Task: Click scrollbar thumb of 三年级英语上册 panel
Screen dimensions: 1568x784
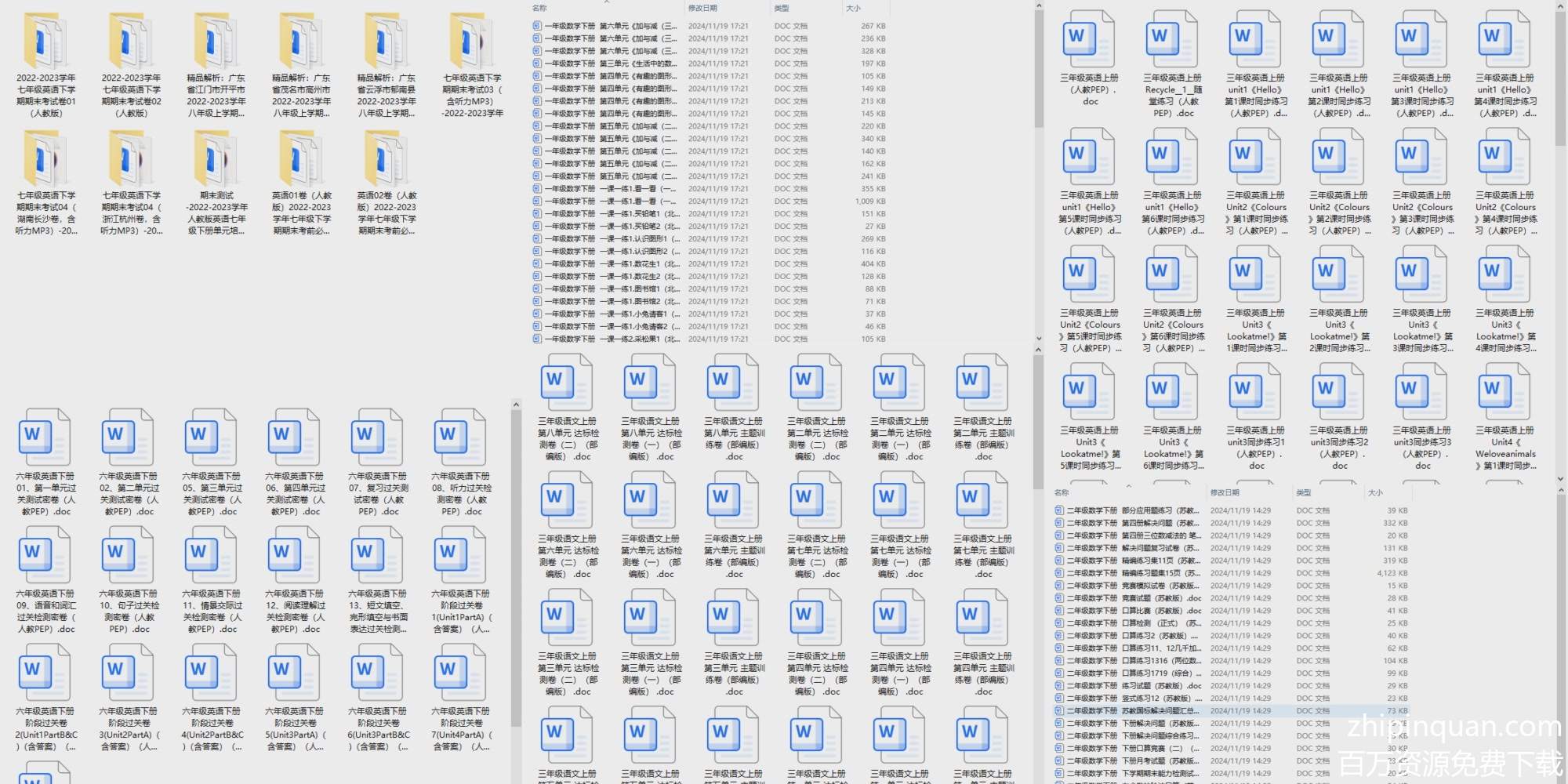Action: click(1560, 78)
